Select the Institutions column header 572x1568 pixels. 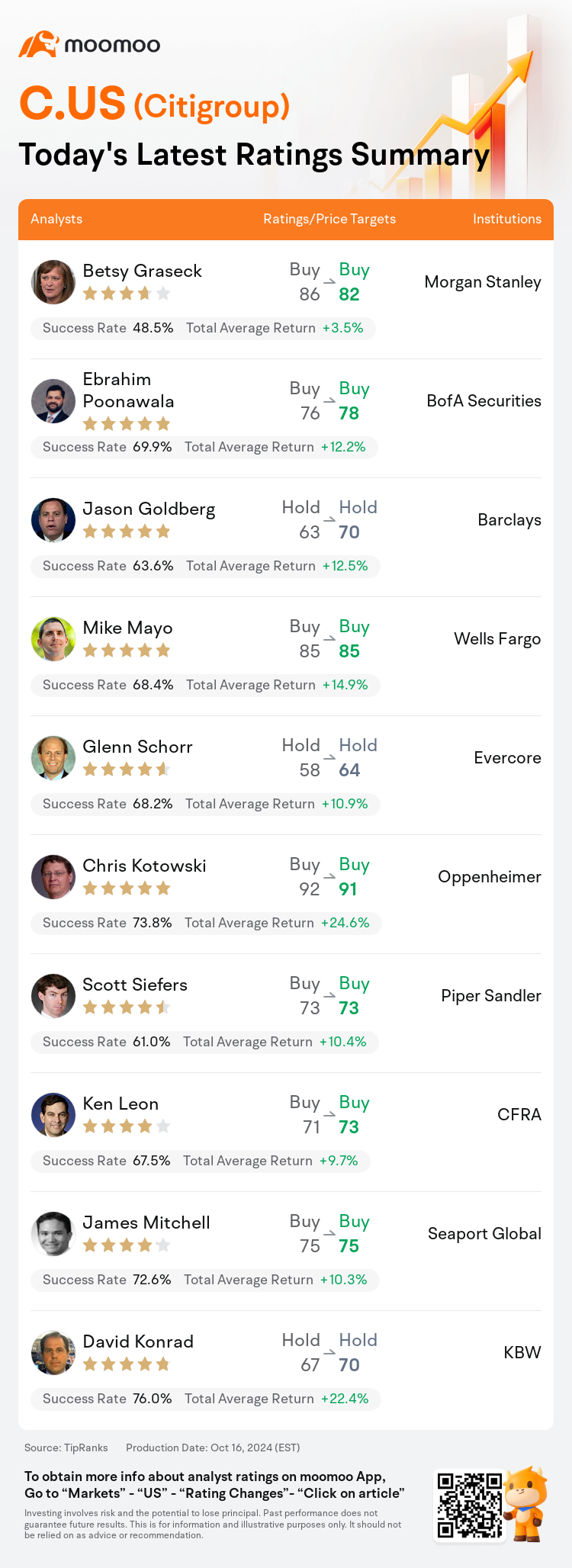(507, 219)
